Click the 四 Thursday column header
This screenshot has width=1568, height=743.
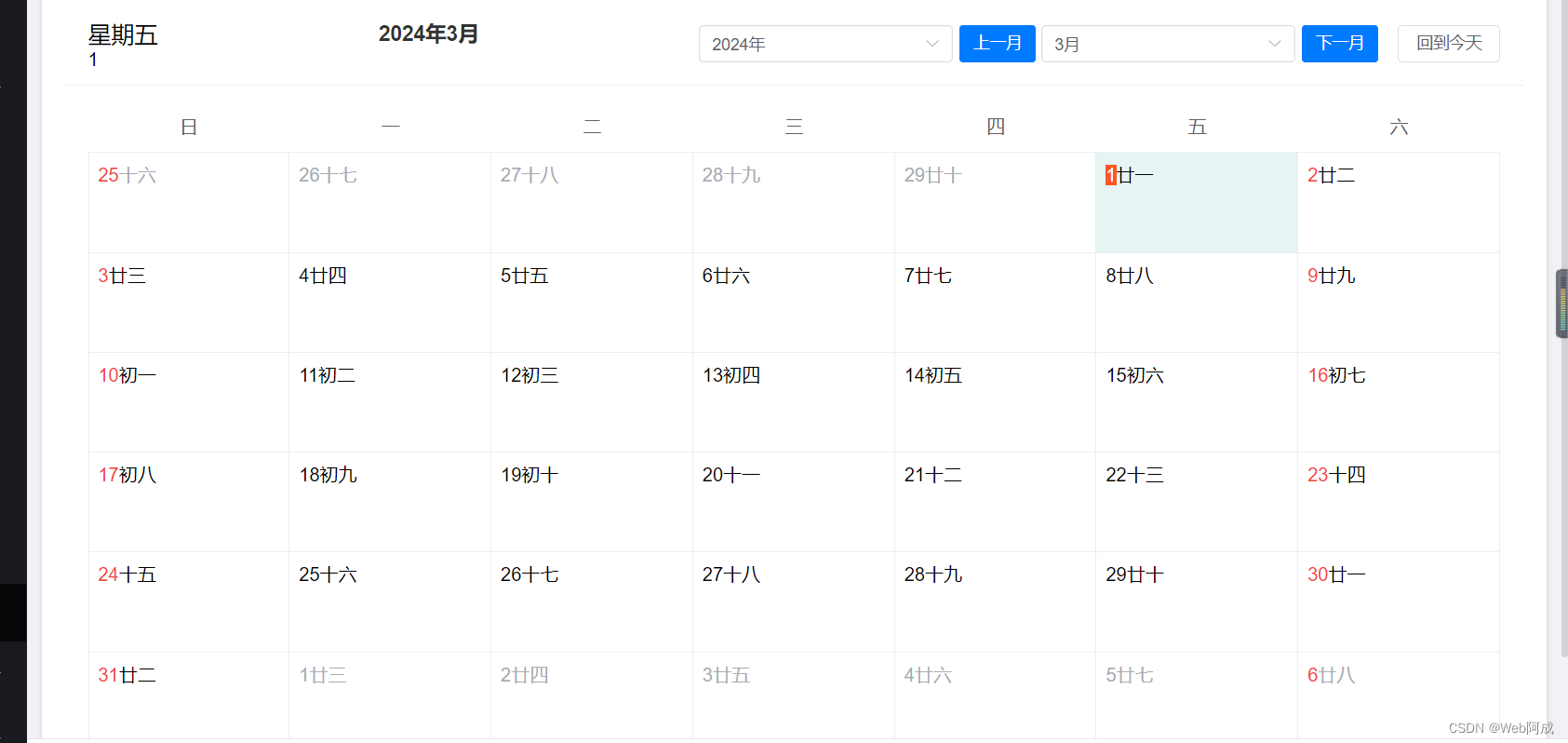point(996,127)
